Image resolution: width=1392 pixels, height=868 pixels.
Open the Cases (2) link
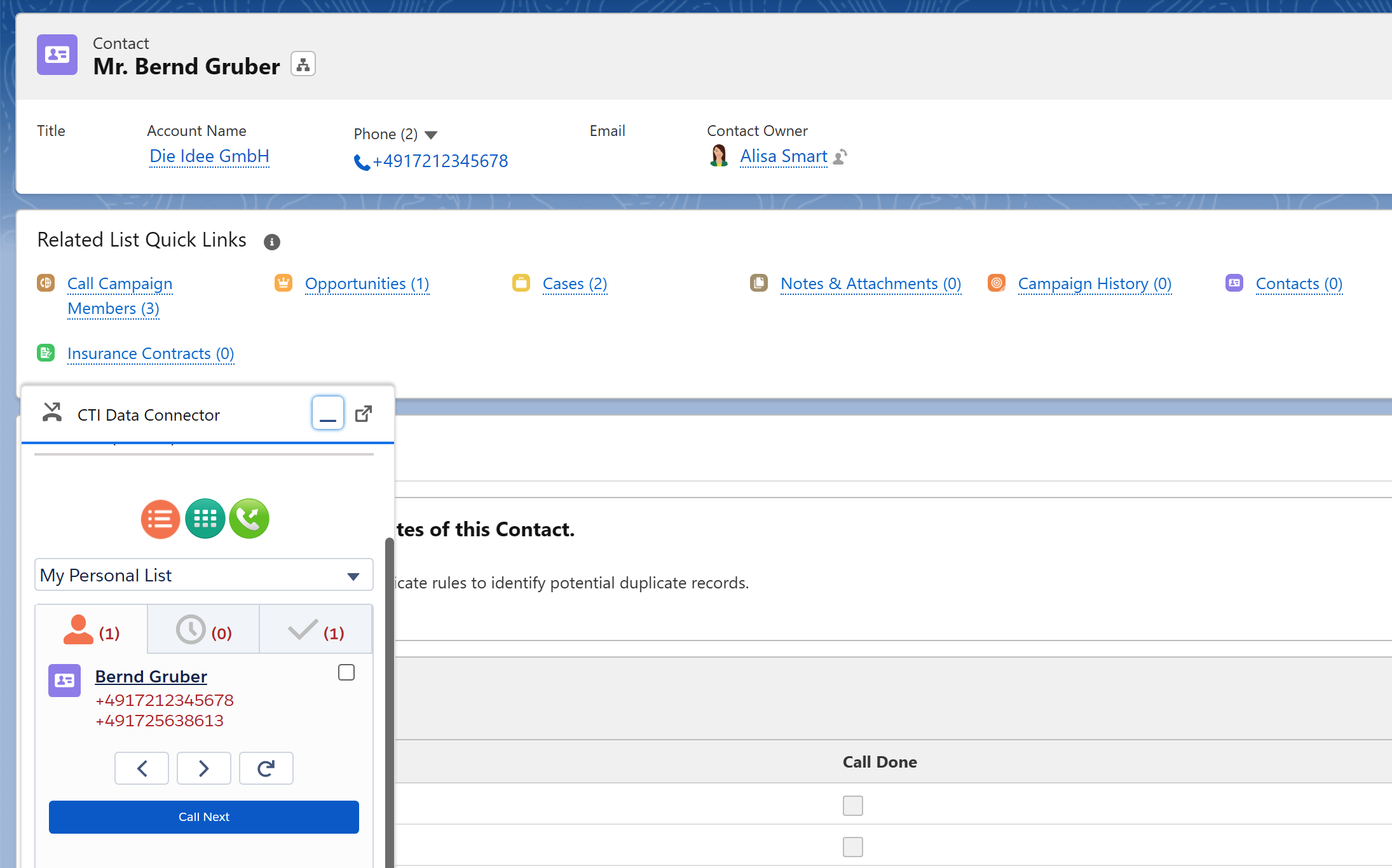point(575,283)
